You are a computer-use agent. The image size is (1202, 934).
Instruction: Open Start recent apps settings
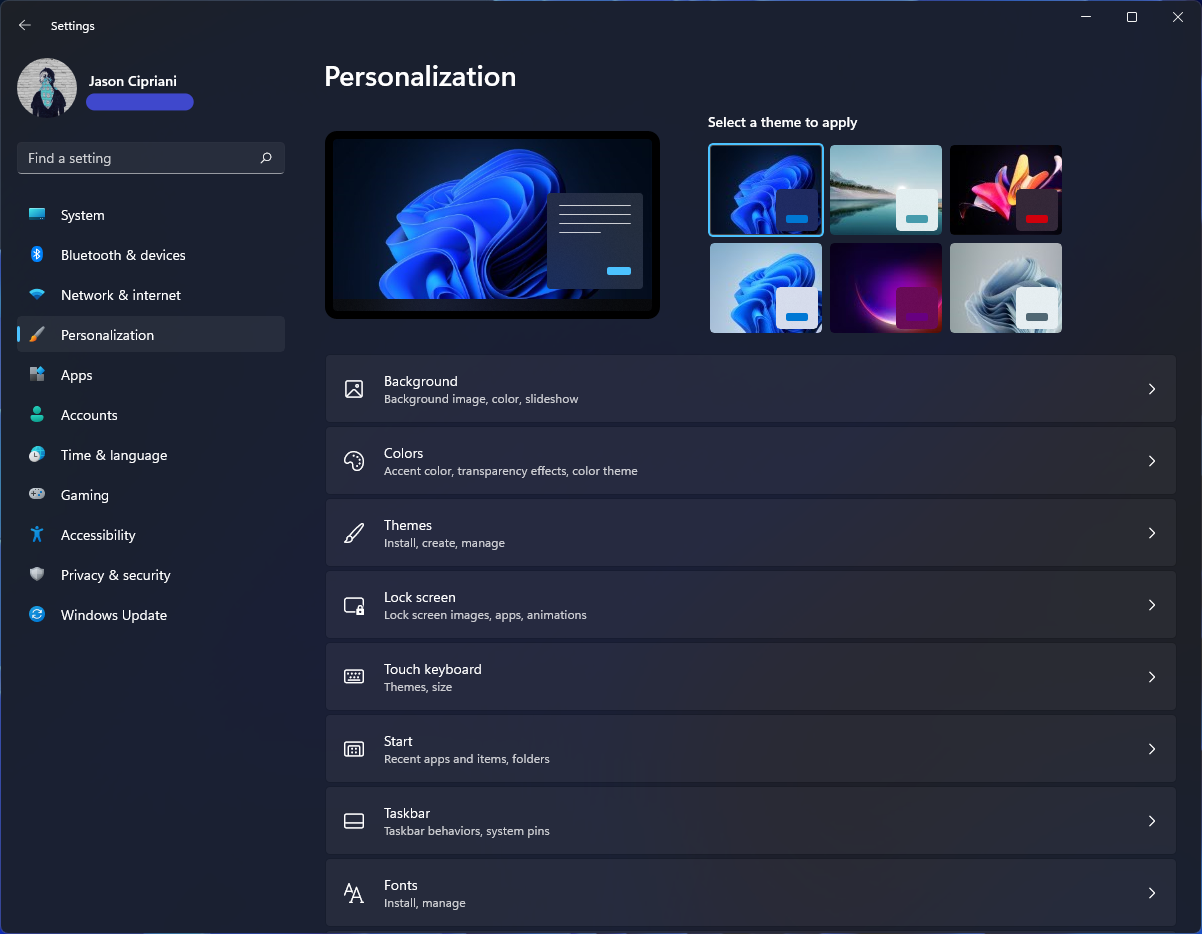751,749
